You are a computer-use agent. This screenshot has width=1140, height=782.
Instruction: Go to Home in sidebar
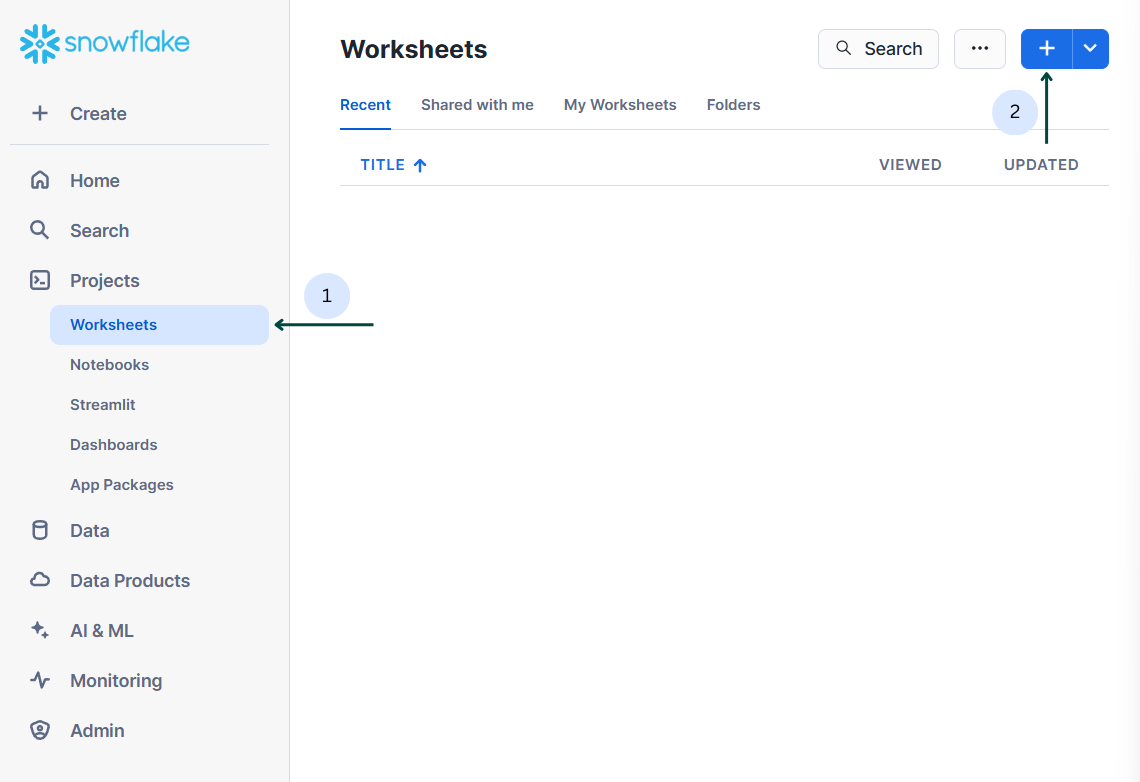95,180
